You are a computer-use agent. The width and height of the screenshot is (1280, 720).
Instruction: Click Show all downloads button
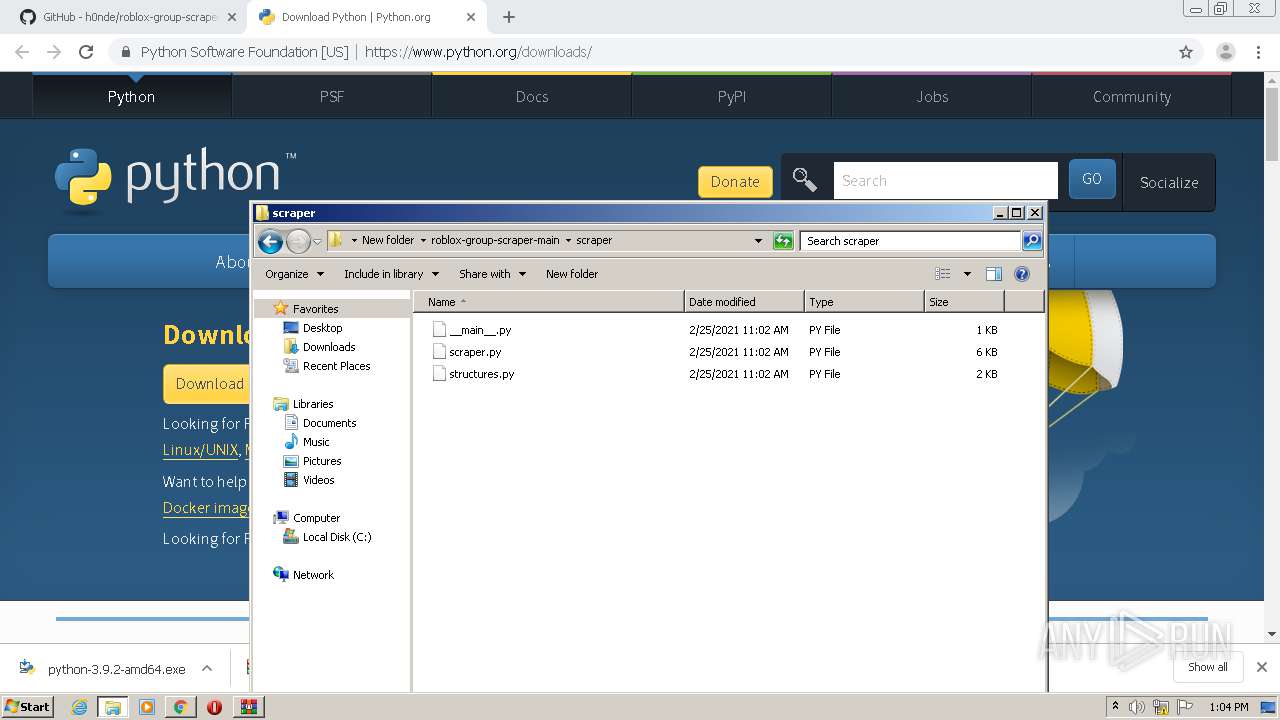click(1207, 667)
